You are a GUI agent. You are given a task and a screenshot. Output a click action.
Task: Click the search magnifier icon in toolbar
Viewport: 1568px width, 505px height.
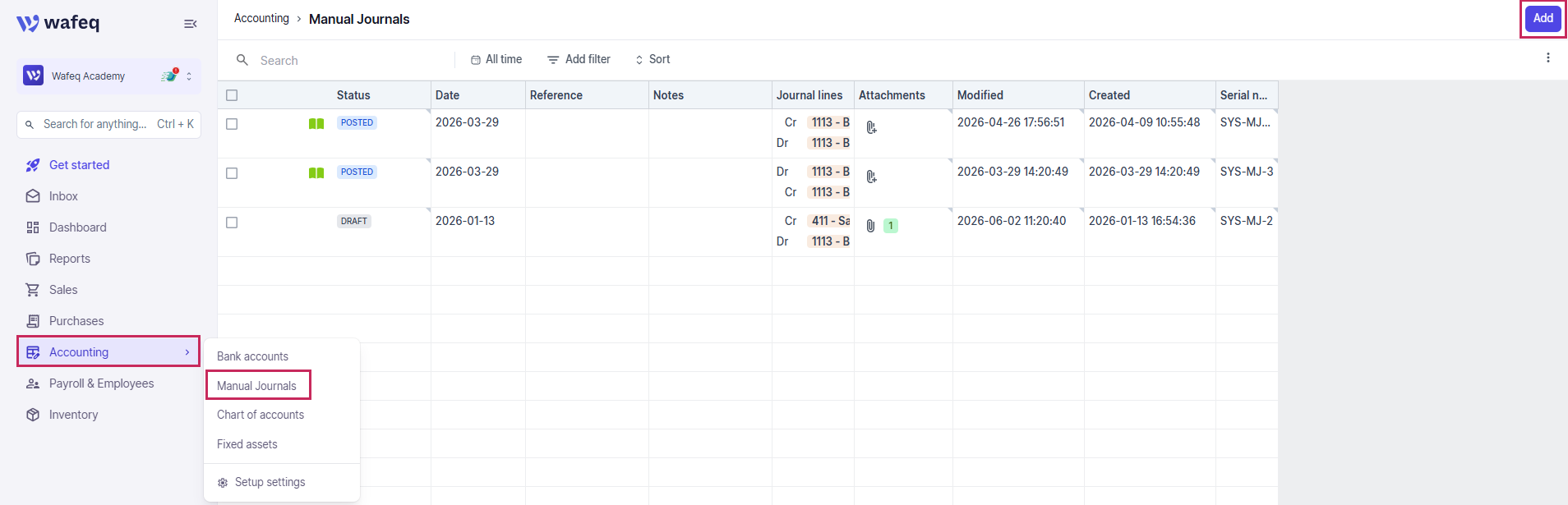coord(242,60)
